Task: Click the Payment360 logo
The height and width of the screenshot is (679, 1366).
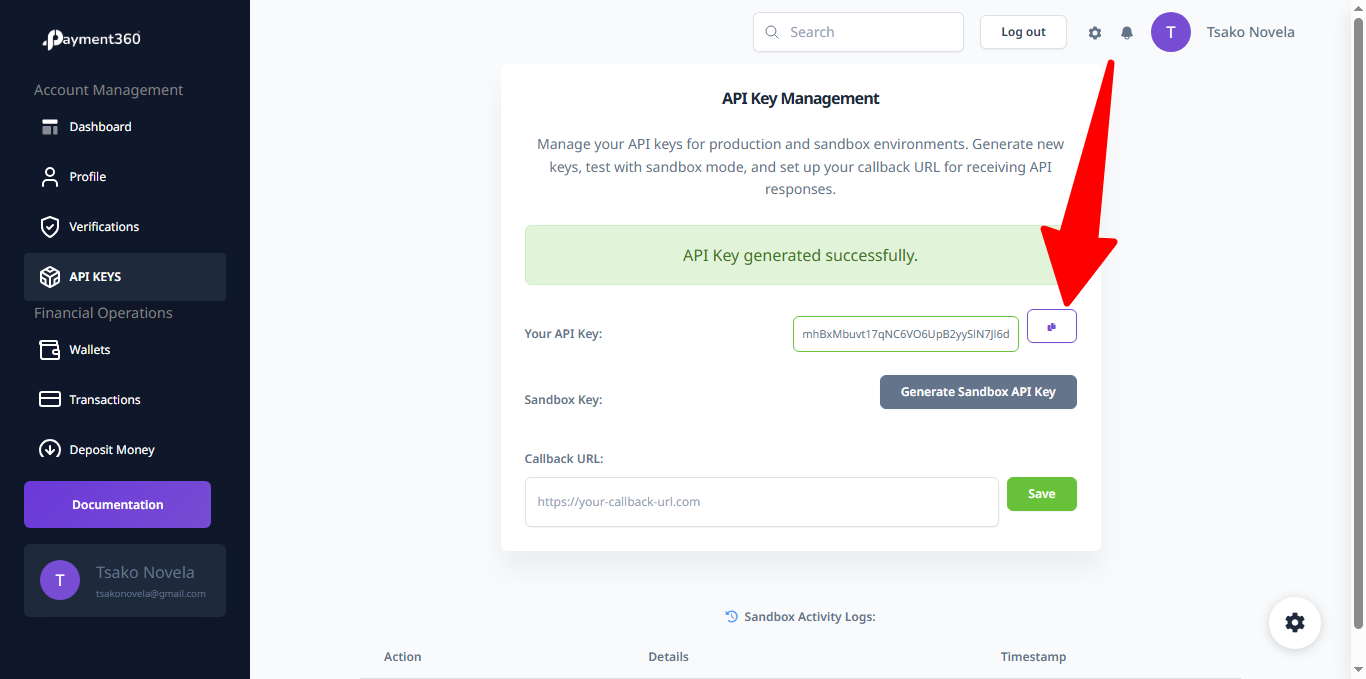Action: tap(91, 40)
